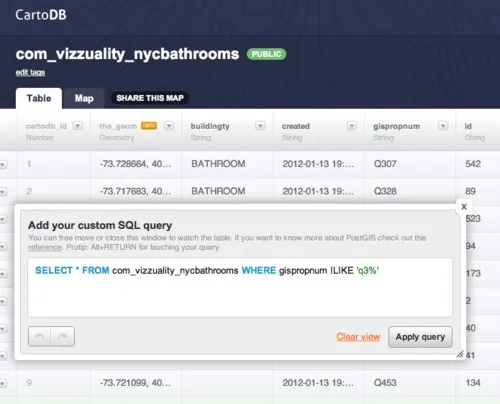500x404 pixels.
Task: Click the WHERE keyword in the query
Action: (x=259, y=270)
